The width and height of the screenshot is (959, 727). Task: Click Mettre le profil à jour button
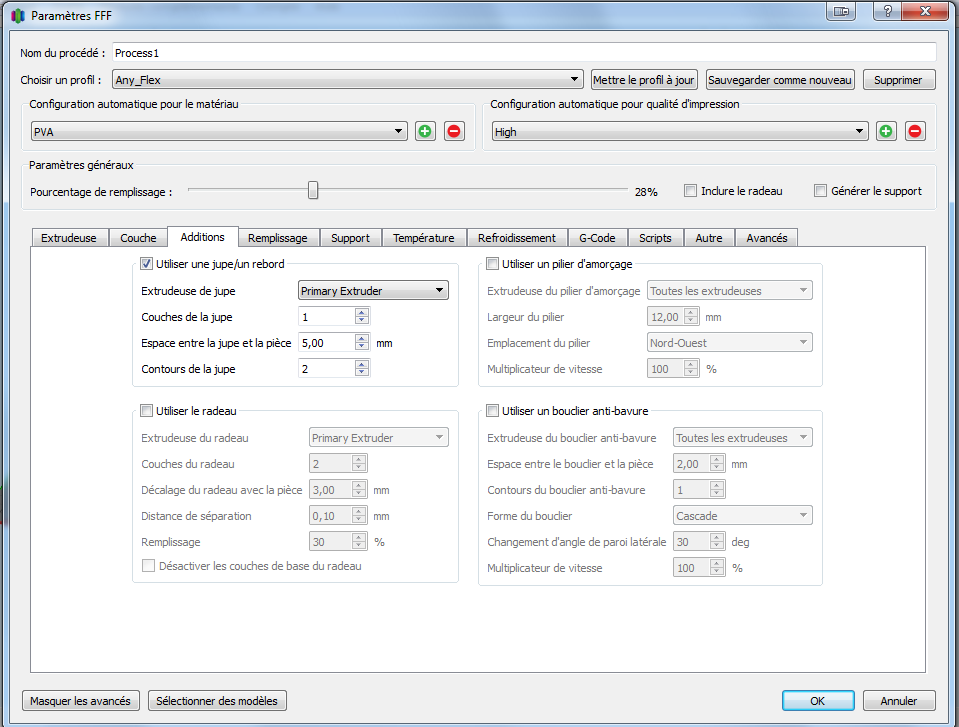(x=644, y=79)
